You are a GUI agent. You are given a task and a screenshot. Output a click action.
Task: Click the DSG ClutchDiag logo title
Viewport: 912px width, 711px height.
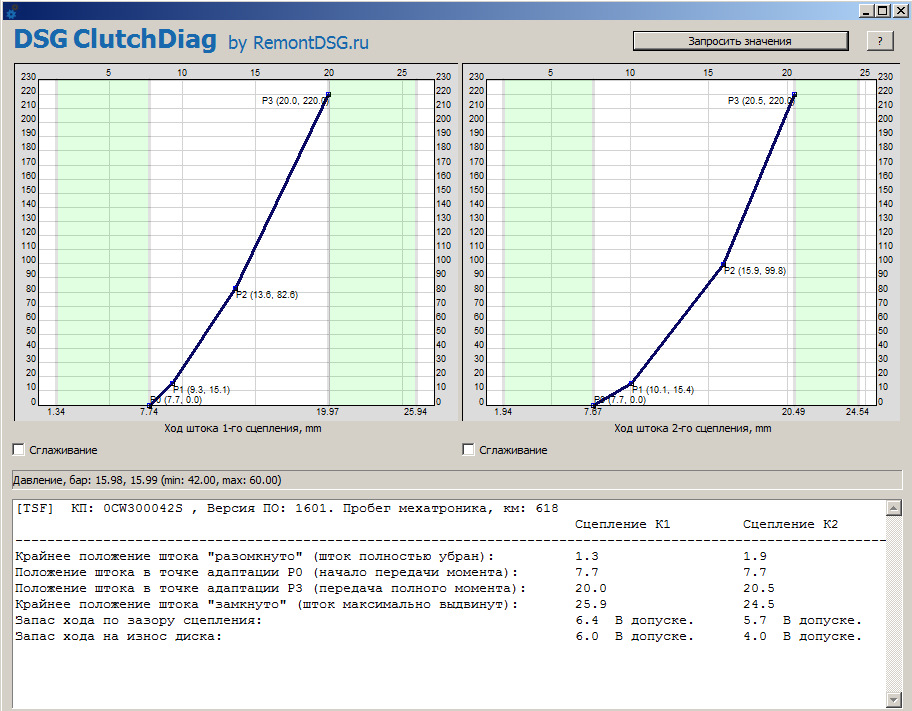click(114, 40)
